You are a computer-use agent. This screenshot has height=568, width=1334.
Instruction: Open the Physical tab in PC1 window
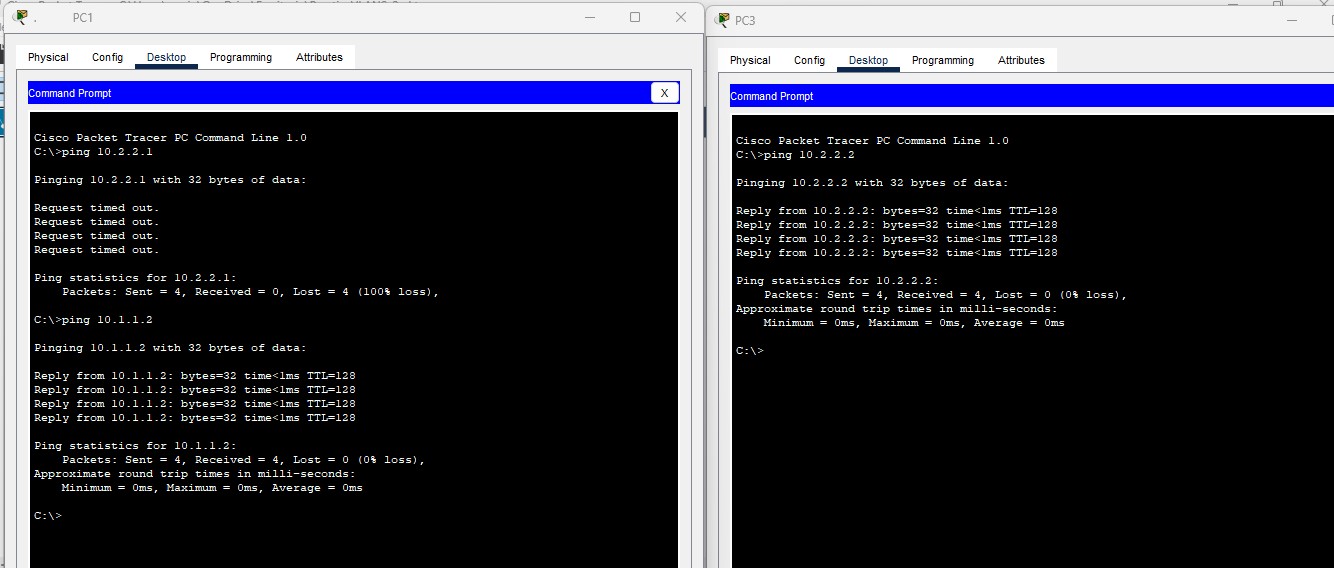pyautogui.click(x=48, y=57)
